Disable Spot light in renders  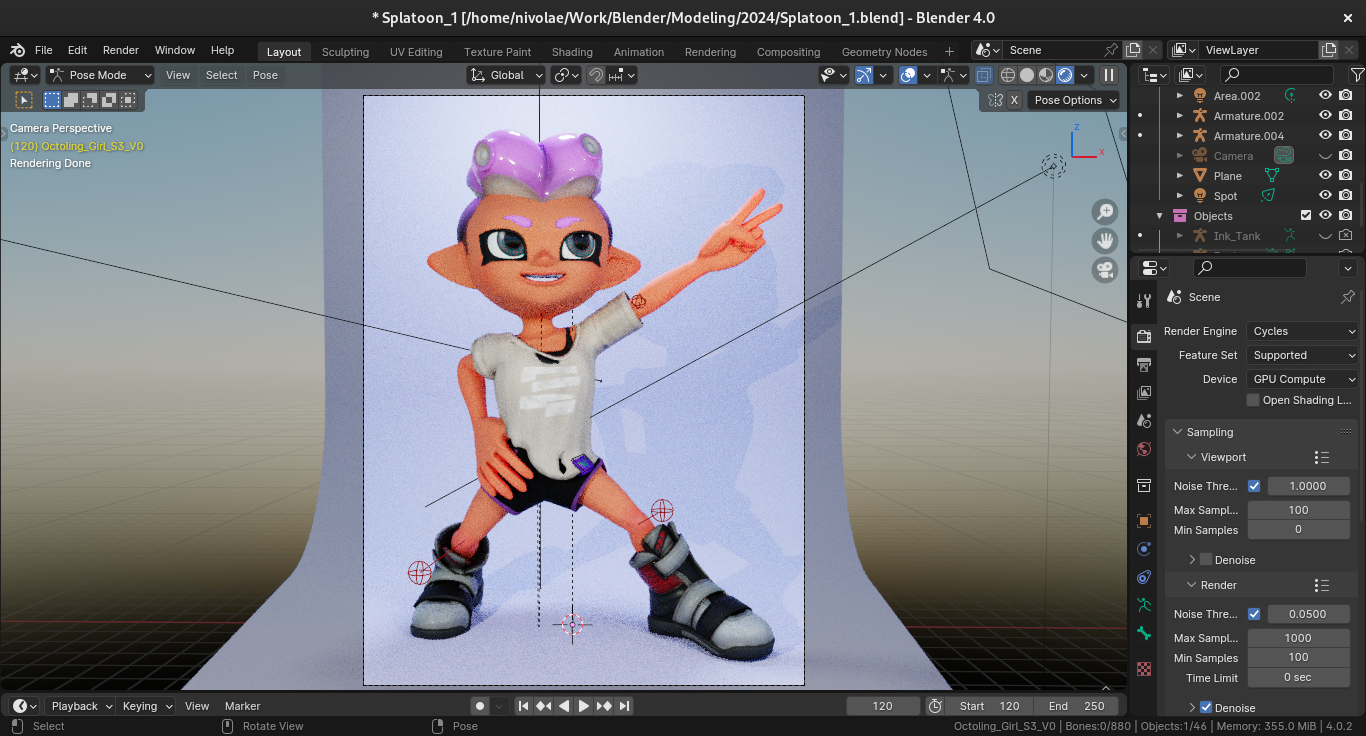click(1346, 196)
